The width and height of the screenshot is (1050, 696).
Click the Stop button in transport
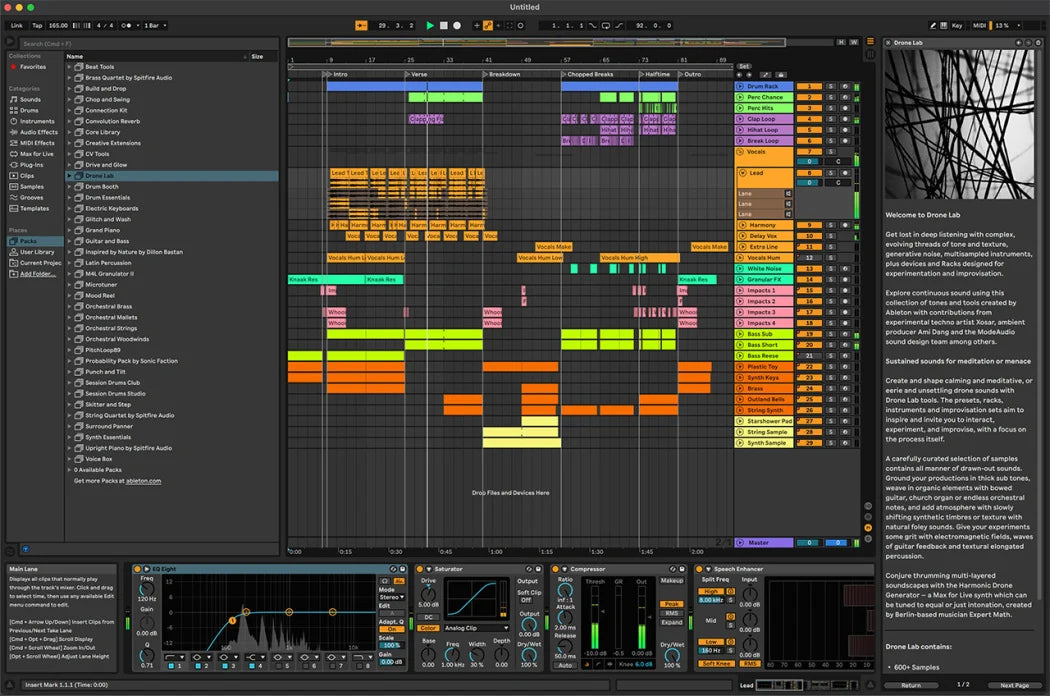point(444,25)
